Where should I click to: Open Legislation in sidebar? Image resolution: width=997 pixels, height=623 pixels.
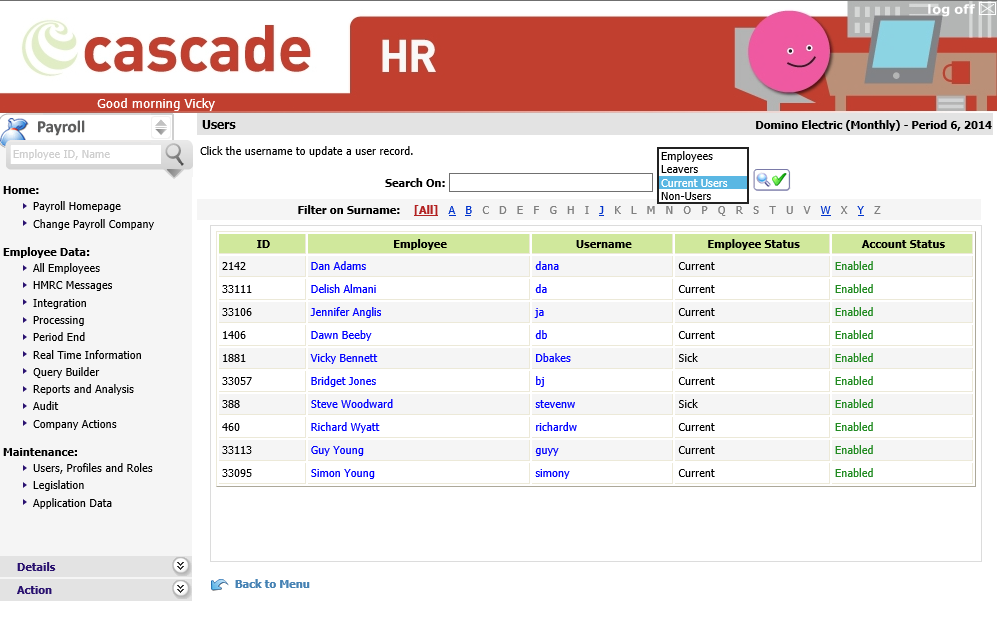pos(58,485)
